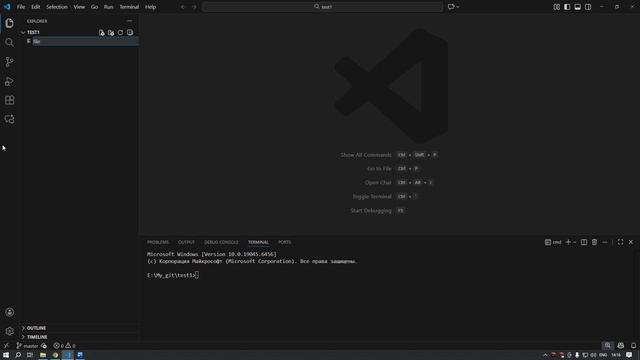Open the Extensions view
The height and width of the screenshot is (360, 640).
[x=9, y=100]
